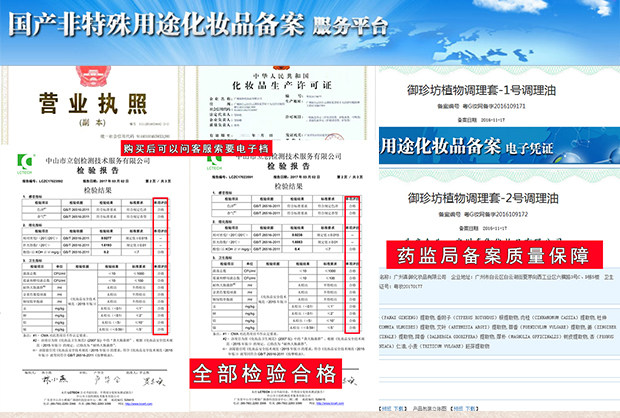Screen dimensions: 620x418
Task: Click the heading 御珍坊植物调理套-1号调理油
Action: point(482,90)
